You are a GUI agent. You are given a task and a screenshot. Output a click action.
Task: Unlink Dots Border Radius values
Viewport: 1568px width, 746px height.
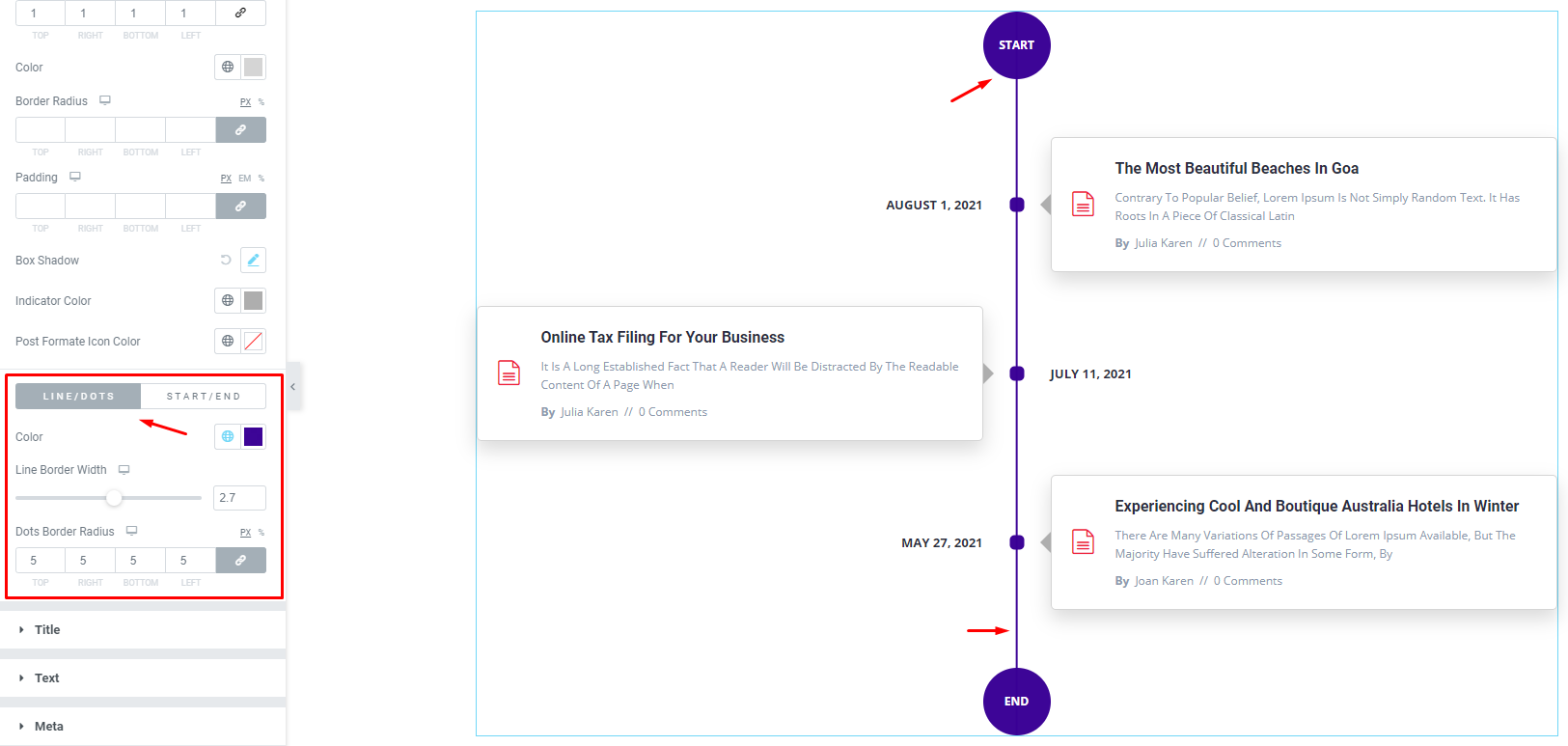coord(240,560)
